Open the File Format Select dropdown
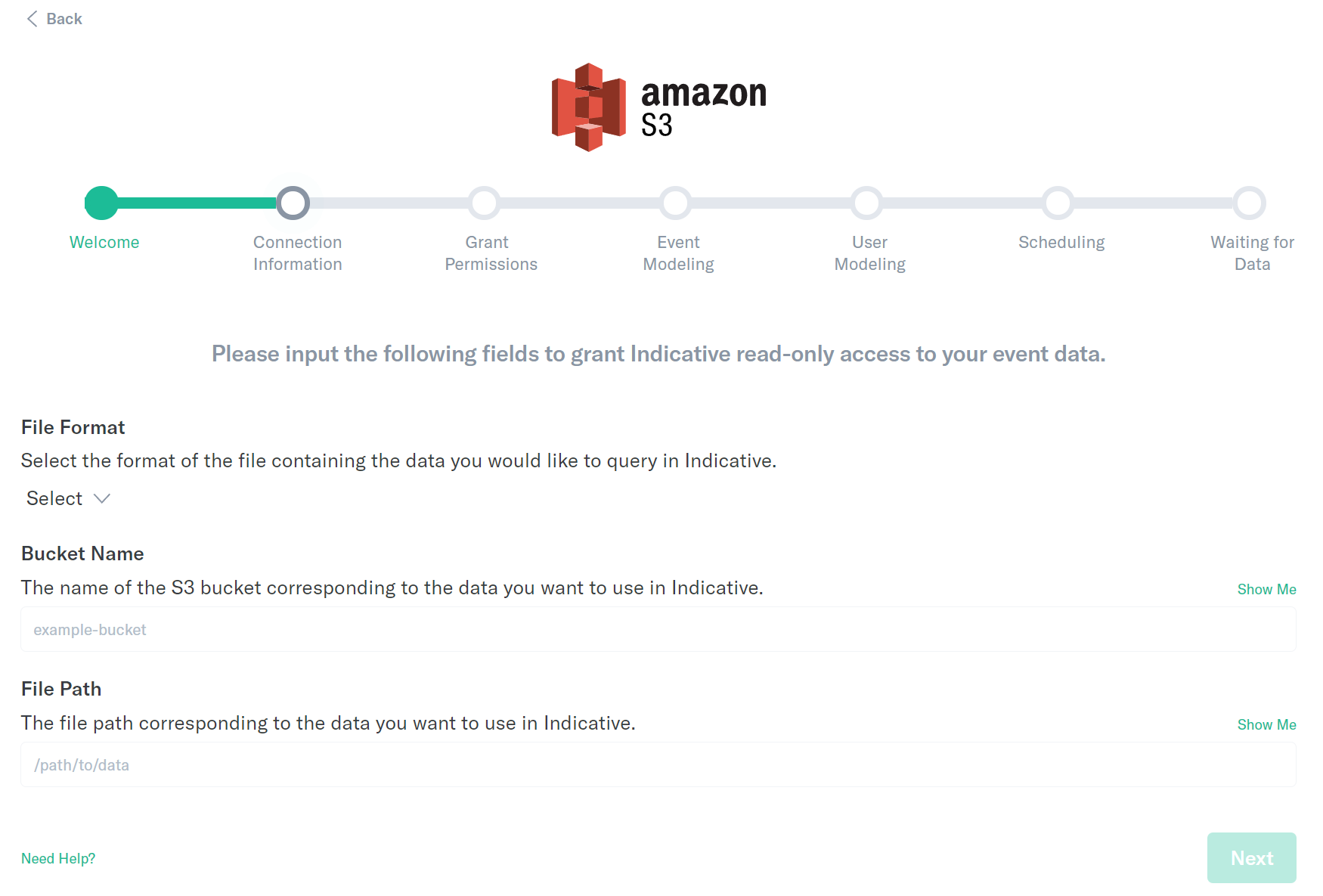1323x896 pixels. (x=68, y=498)
